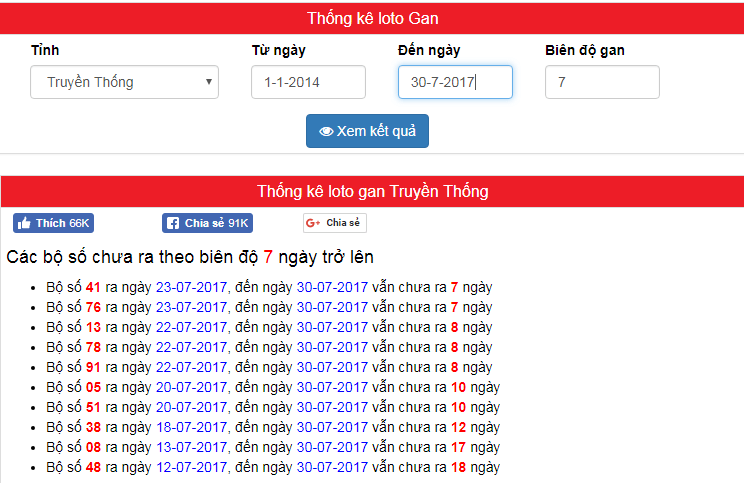
Task: Click the date 20-07-2017 in row 05
Action: coord(191,387)
